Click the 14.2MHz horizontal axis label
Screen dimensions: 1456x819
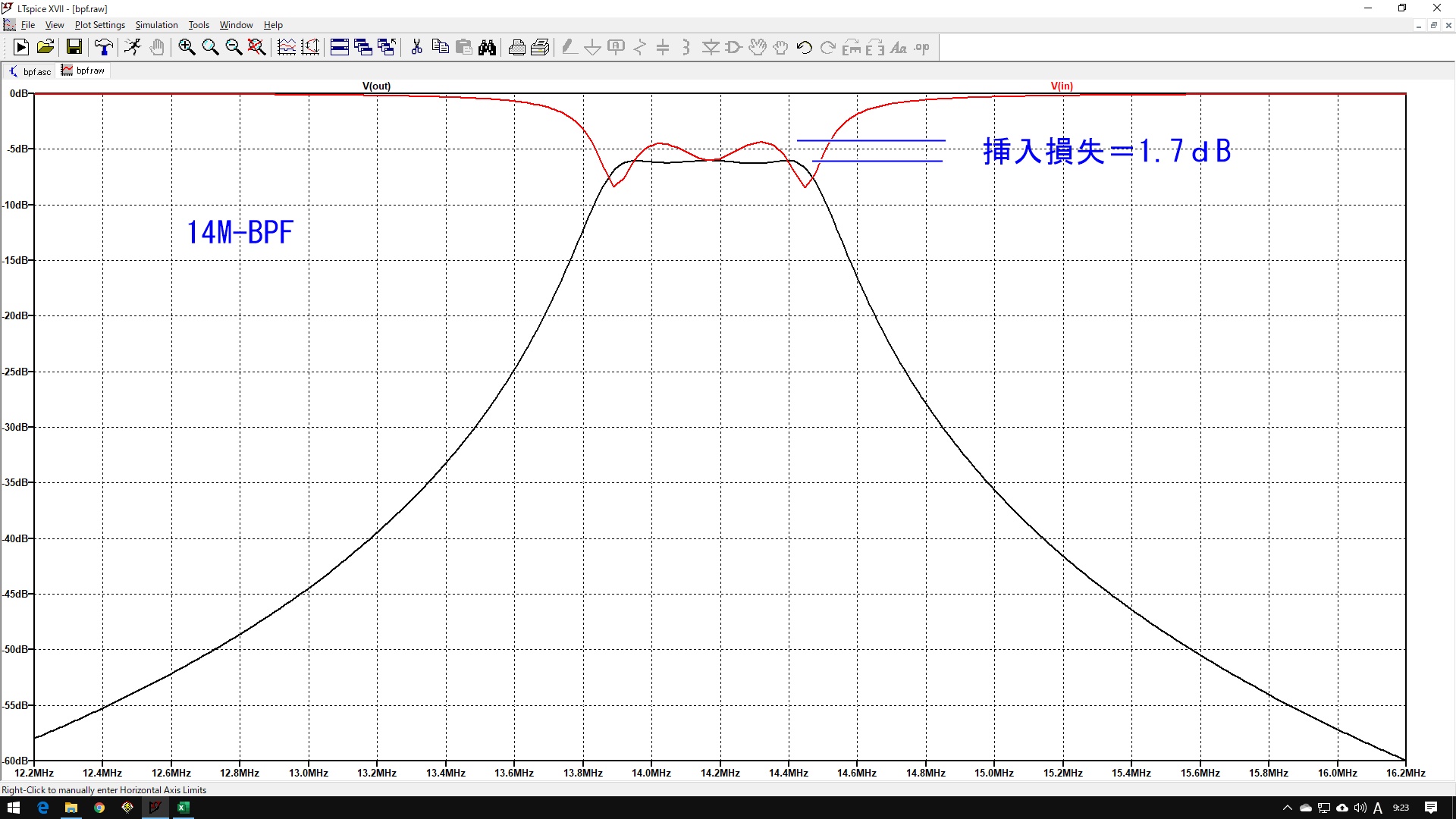(x=720, y=773)
